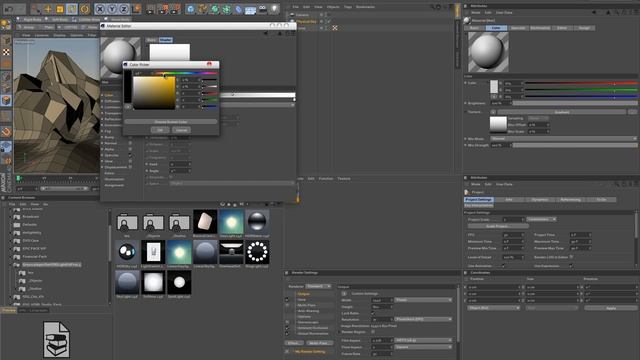Click the Workplane icon in left sidebar
Viewport: 640px width, 360px height.
pyautogui.click(x=6, y=147)
